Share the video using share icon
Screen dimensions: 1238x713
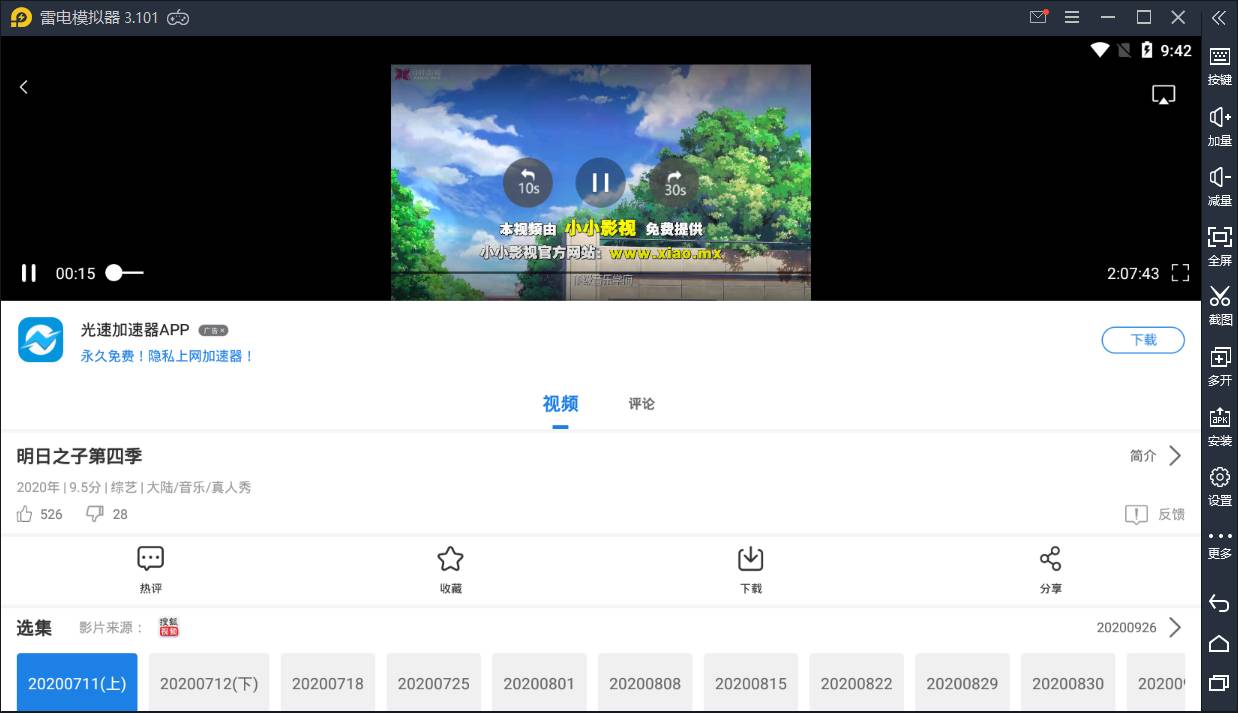coord(1050,560)
